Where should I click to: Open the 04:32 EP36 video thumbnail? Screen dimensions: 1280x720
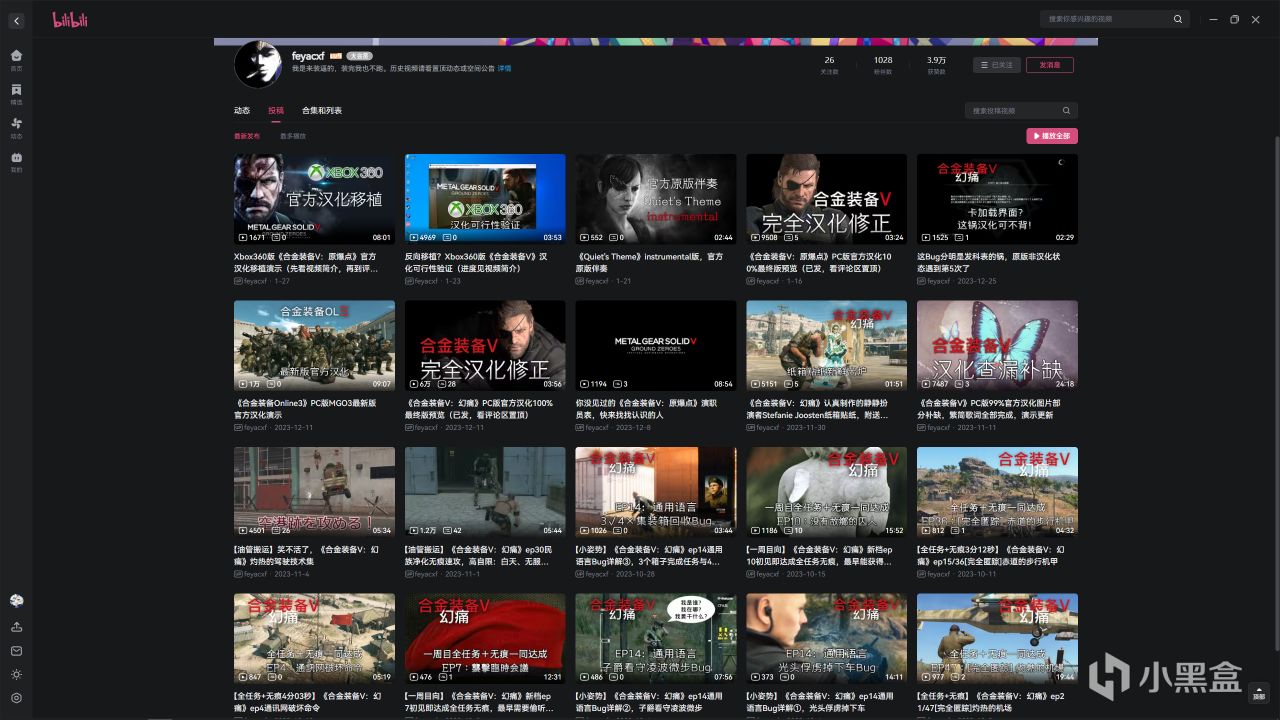point(997,492)
